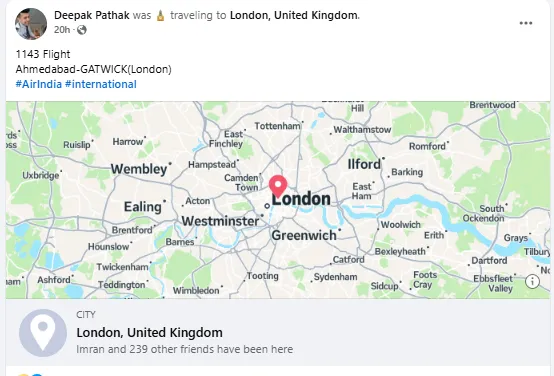Click the #international hashtag
Viewport: 554px width, 376px height.
click(101, 84)
